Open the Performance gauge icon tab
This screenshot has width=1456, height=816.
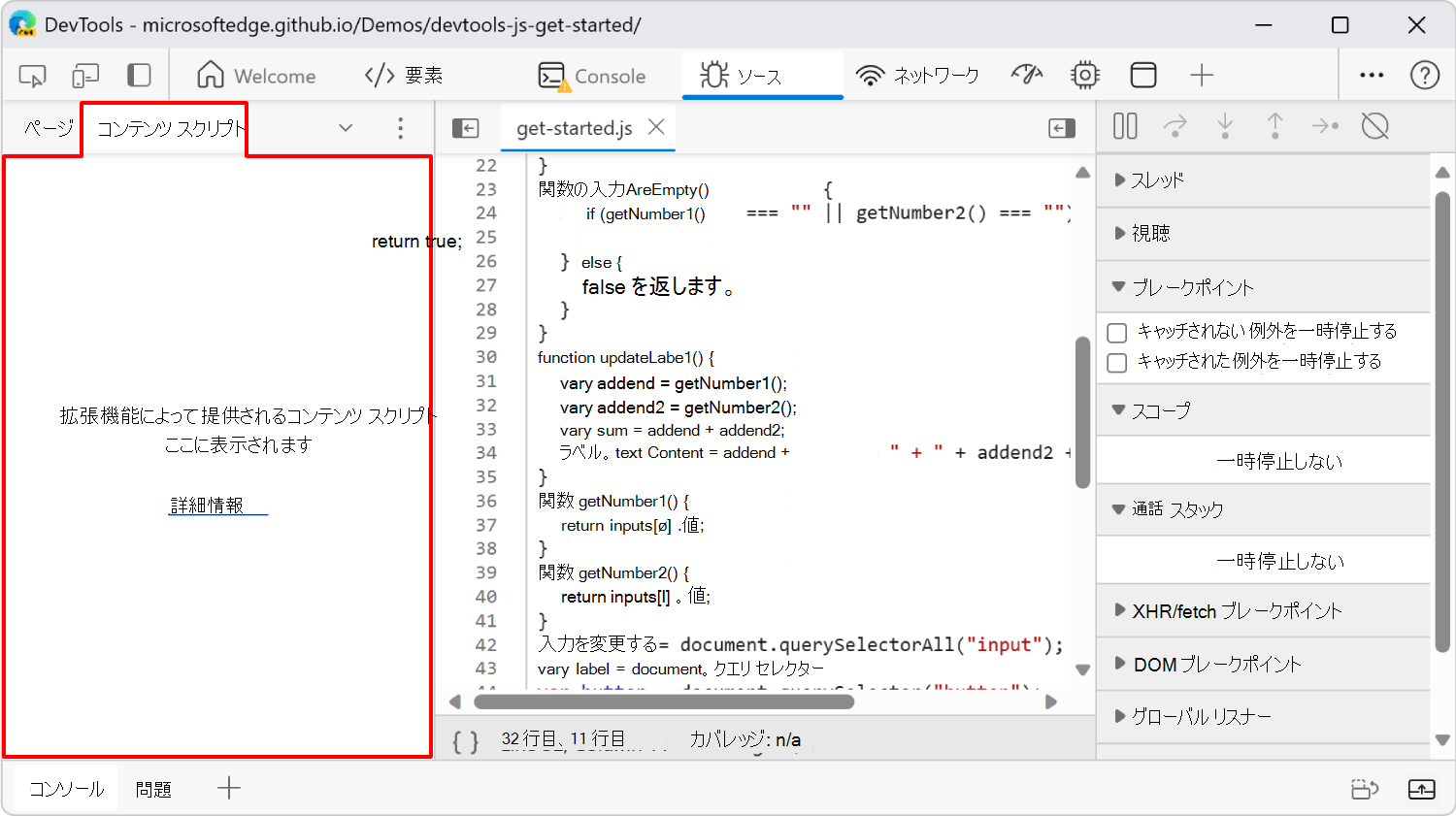click(1026, 75)
